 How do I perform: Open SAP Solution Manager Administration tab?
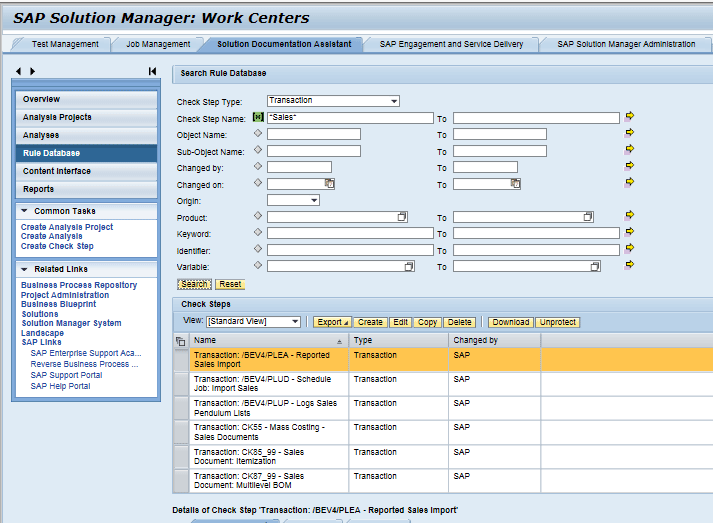pyautogui.click(x=626, y=44)
